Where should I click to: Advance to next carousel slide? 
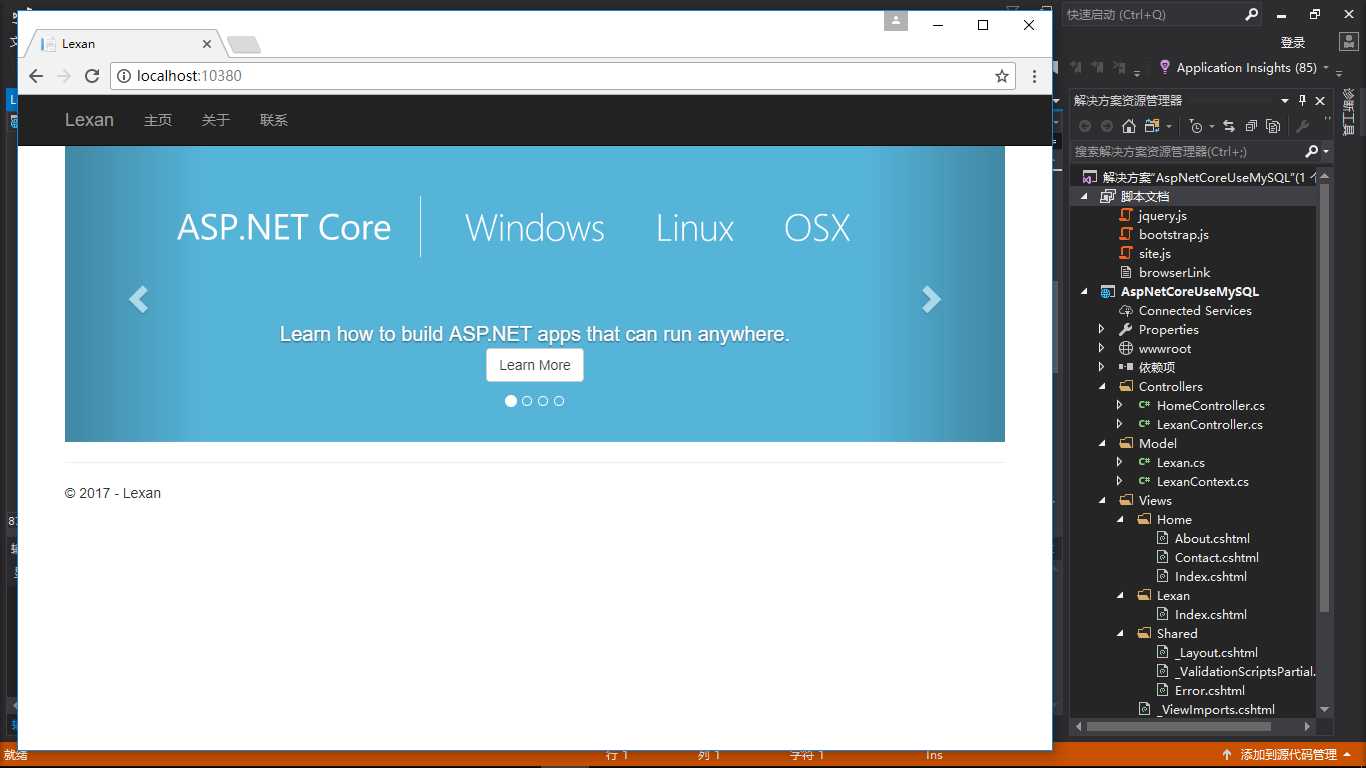[x=931, y=299]
